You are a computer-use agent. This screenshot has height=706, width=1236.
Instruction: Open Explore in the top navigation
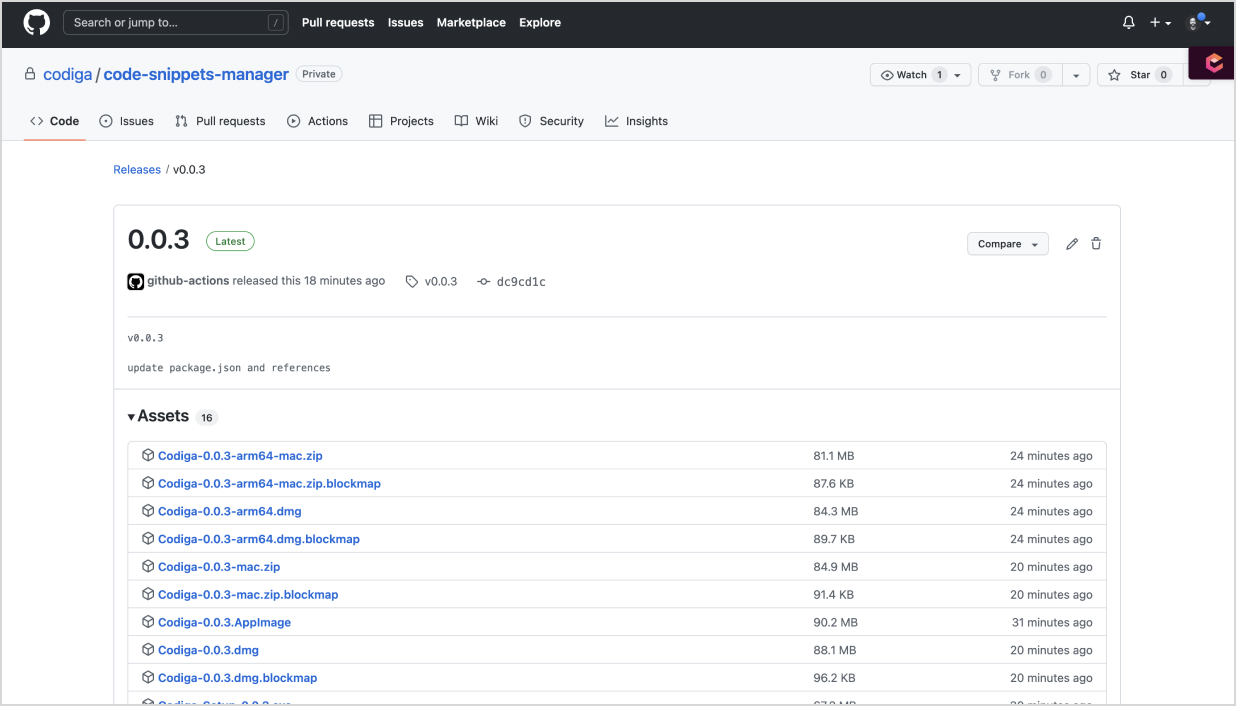(x=540, y=22)
